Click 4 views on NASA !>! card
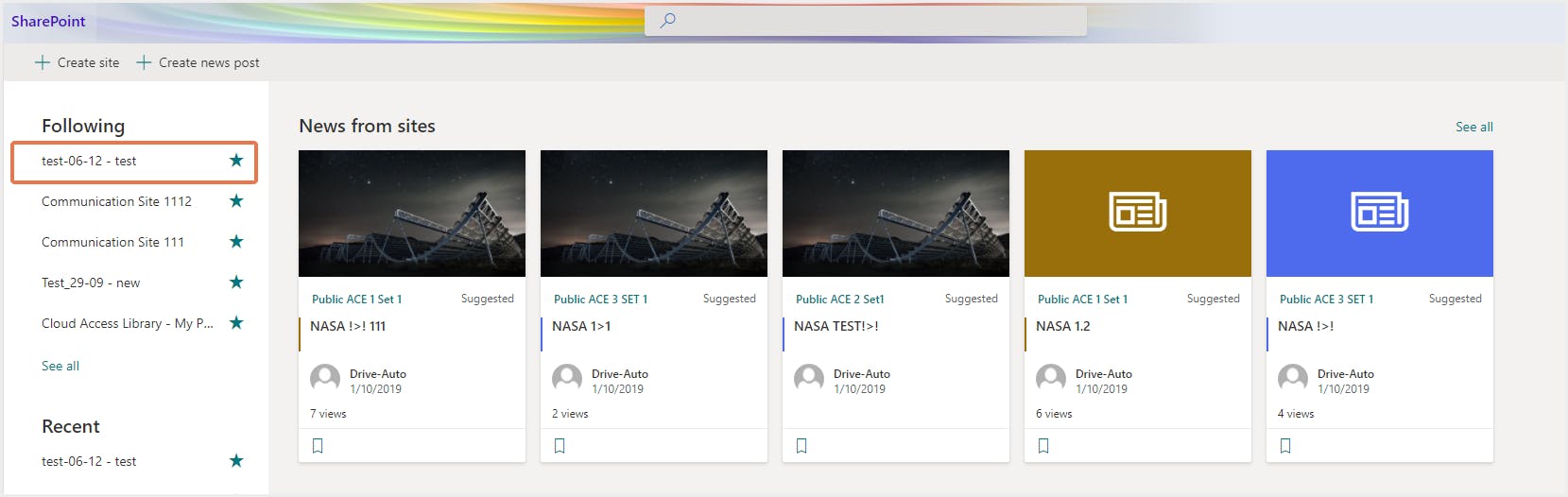This screenshot has height=497, width=1568. (x=1296, y=414)
